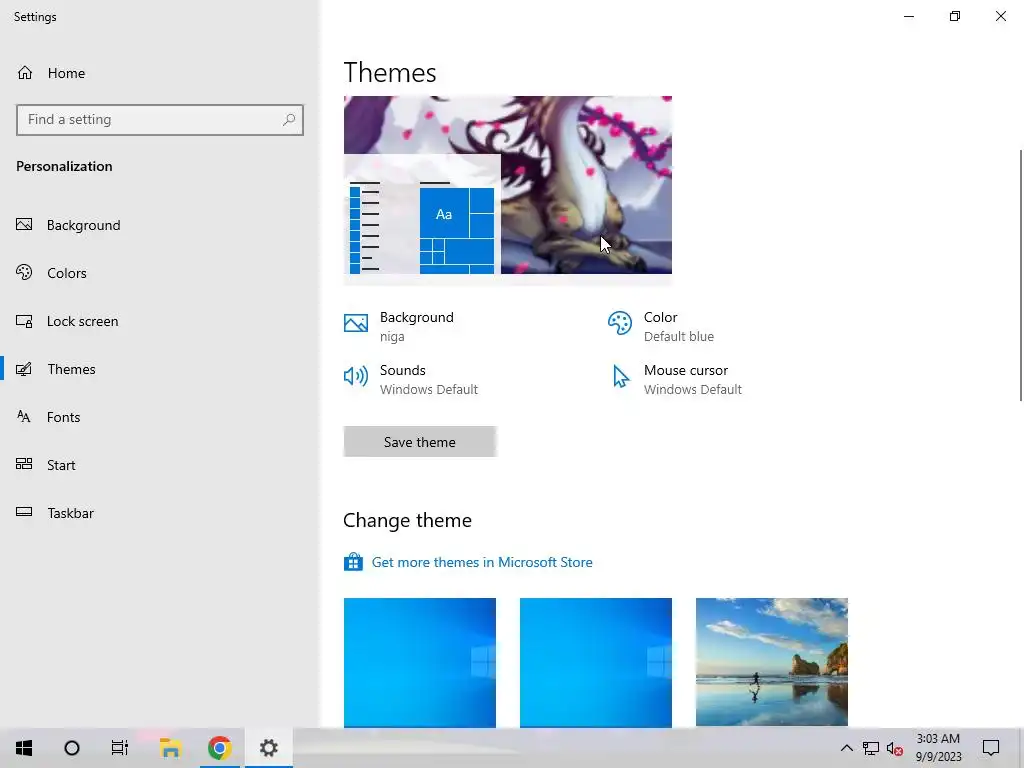Click the Save theme button
The width and height of the screenshot is (1024, 768).
click(419, 442)
